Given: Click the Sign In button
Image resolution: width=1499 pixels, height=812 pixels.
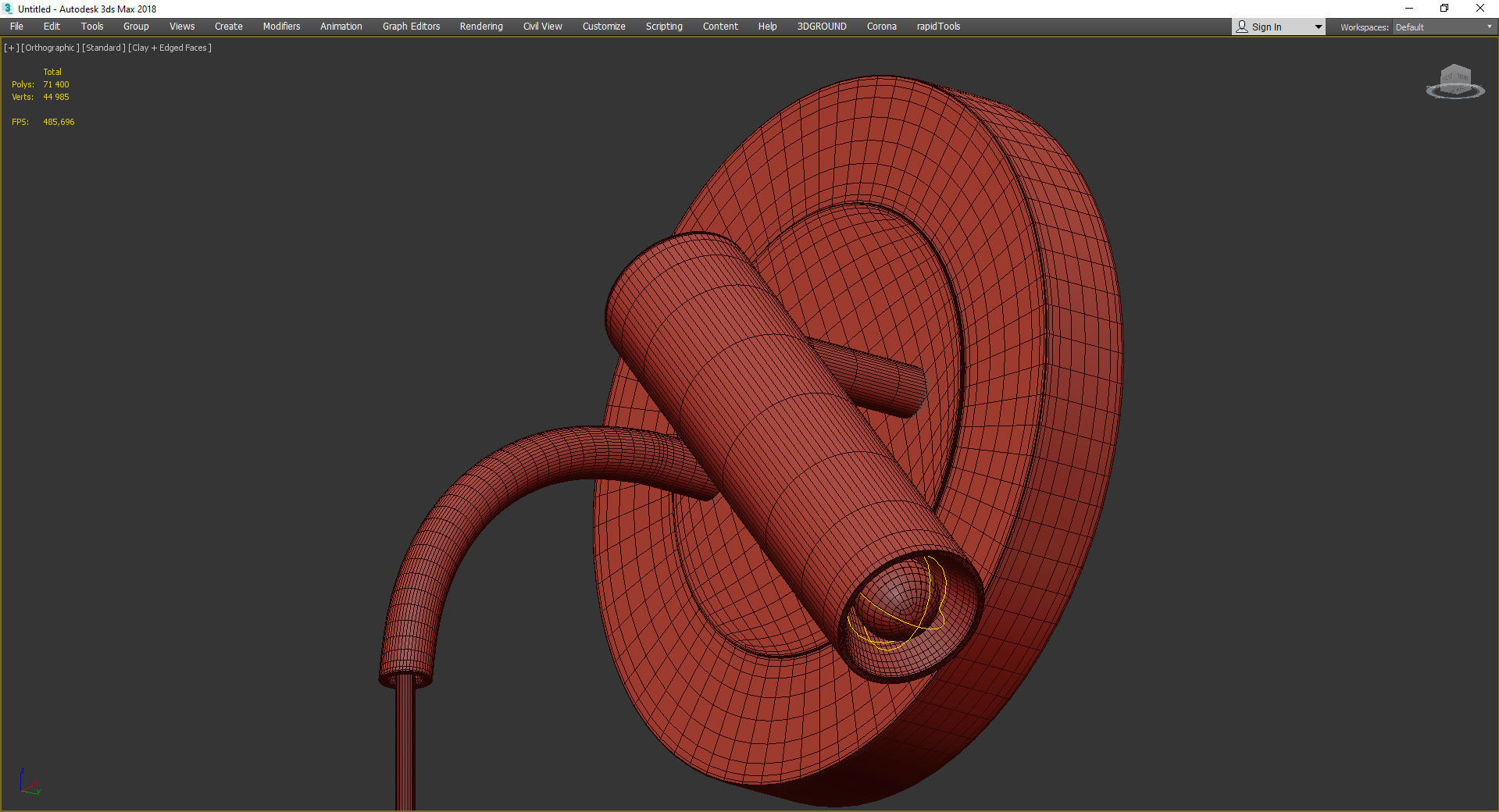Looking at the screenshot, I should tap(1265, 27).
